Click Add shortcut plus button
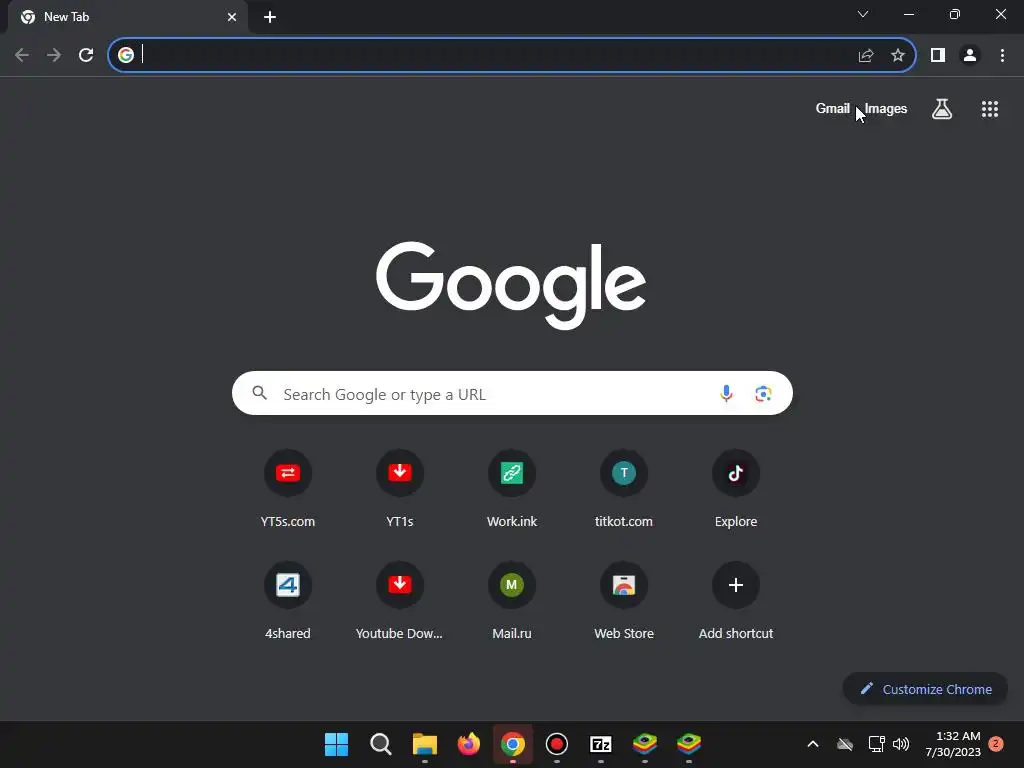 pyautogui.click(x=736, y=584)
